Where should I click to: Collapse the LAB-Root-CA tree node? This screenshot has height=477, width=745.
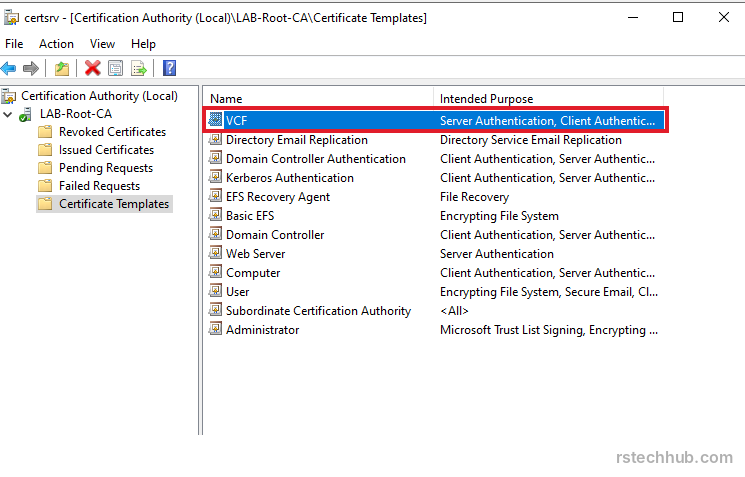(x=7, y=114)
